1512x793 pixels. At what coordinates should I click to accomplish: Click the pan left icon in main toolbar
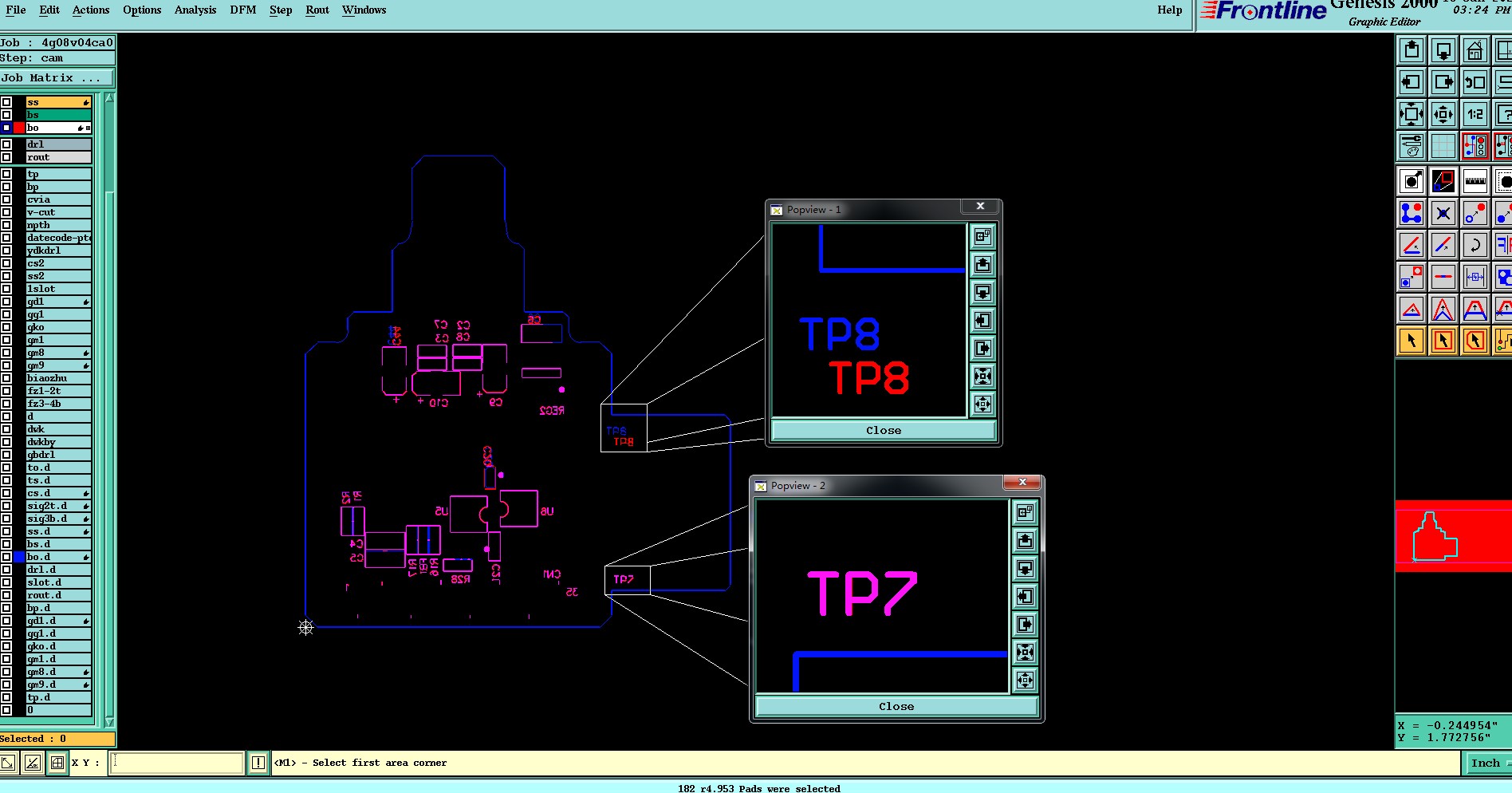click(1412, 82)
